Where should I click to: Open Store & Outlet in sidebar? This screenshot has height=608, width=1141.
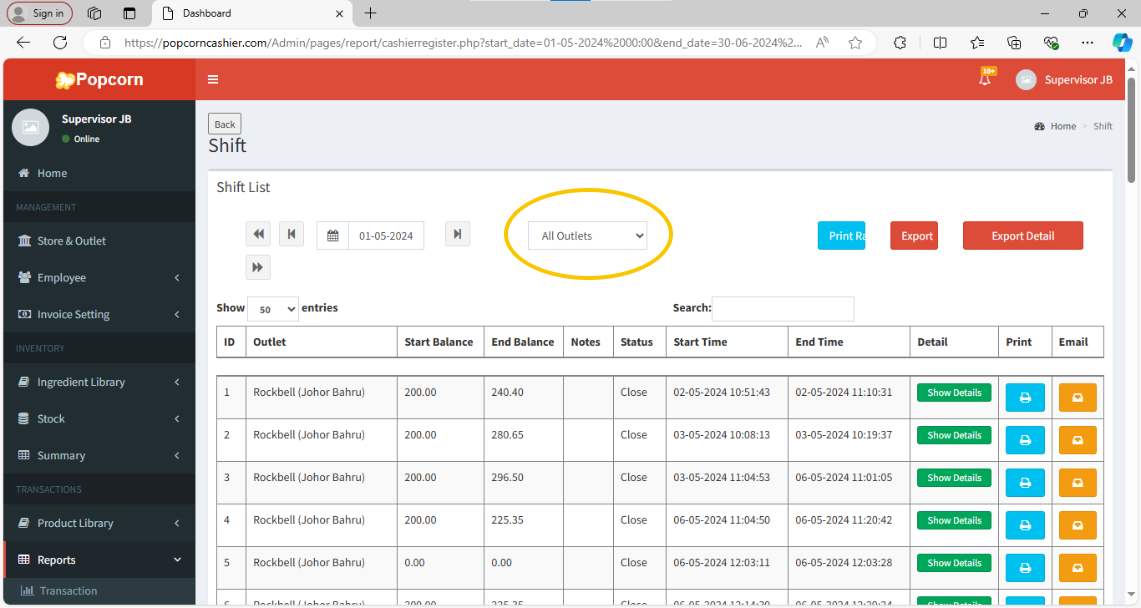(x=99, y=241)
